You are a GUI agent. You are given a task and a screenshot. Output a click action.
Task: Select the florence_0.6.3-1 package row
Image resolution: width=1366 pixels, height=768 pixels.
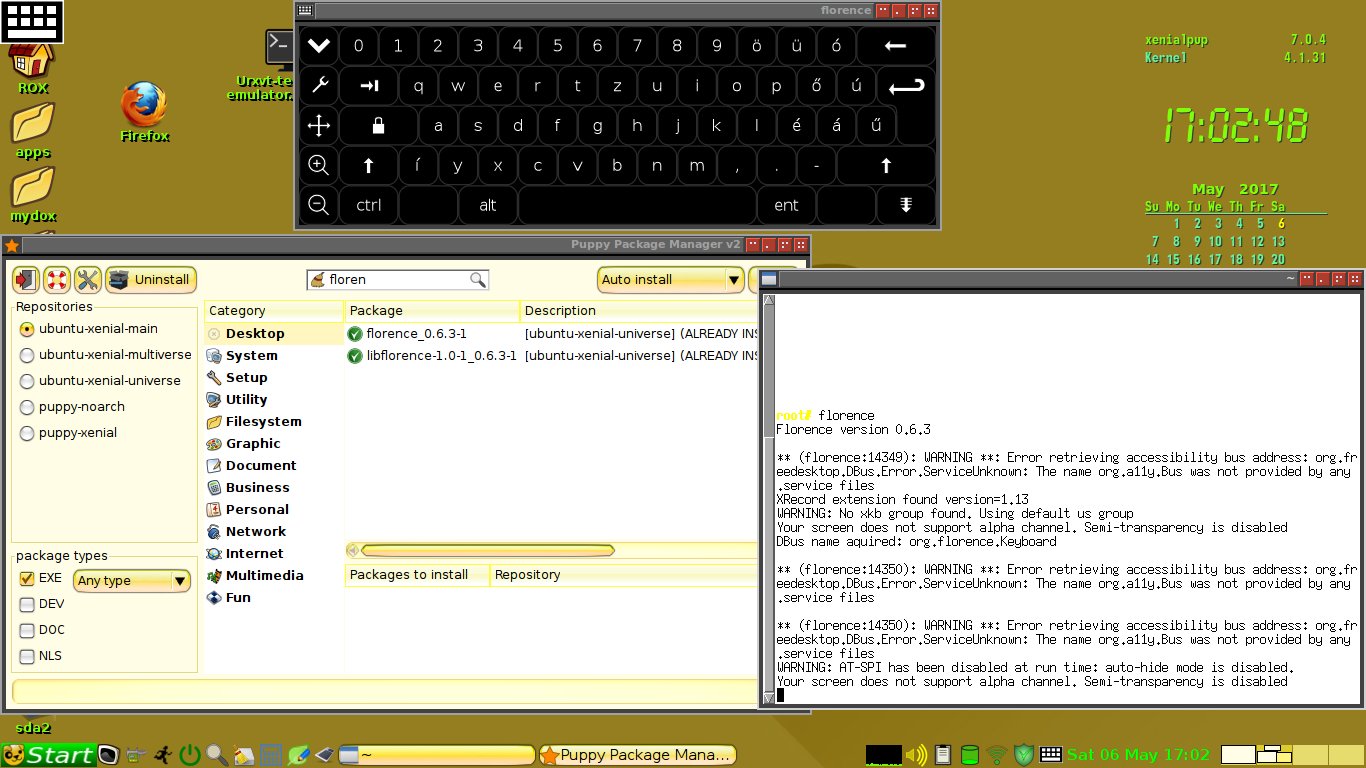coord(552,334)
